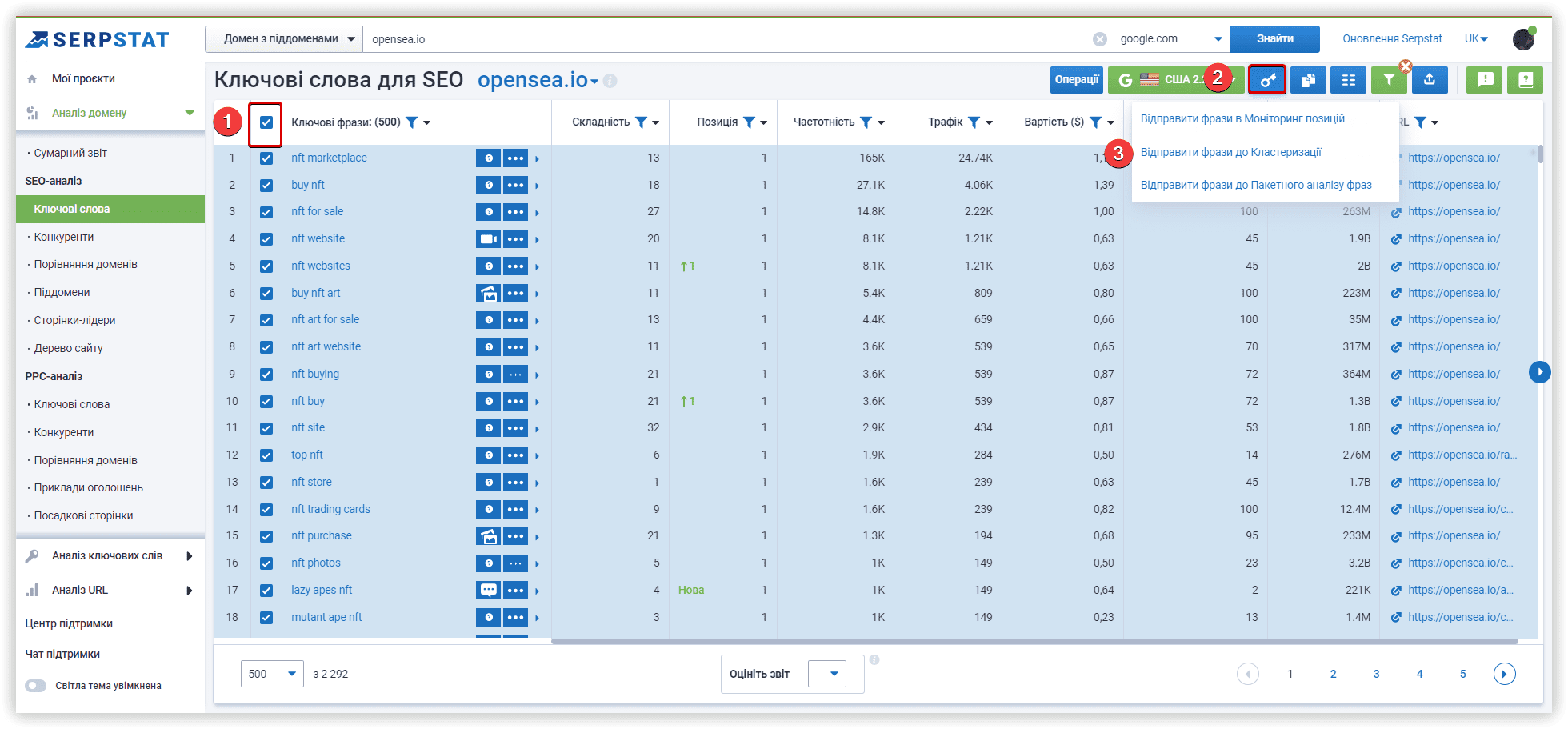
Task: Uncheck the nft site row checkbox
Action: (x=266, y=428)
